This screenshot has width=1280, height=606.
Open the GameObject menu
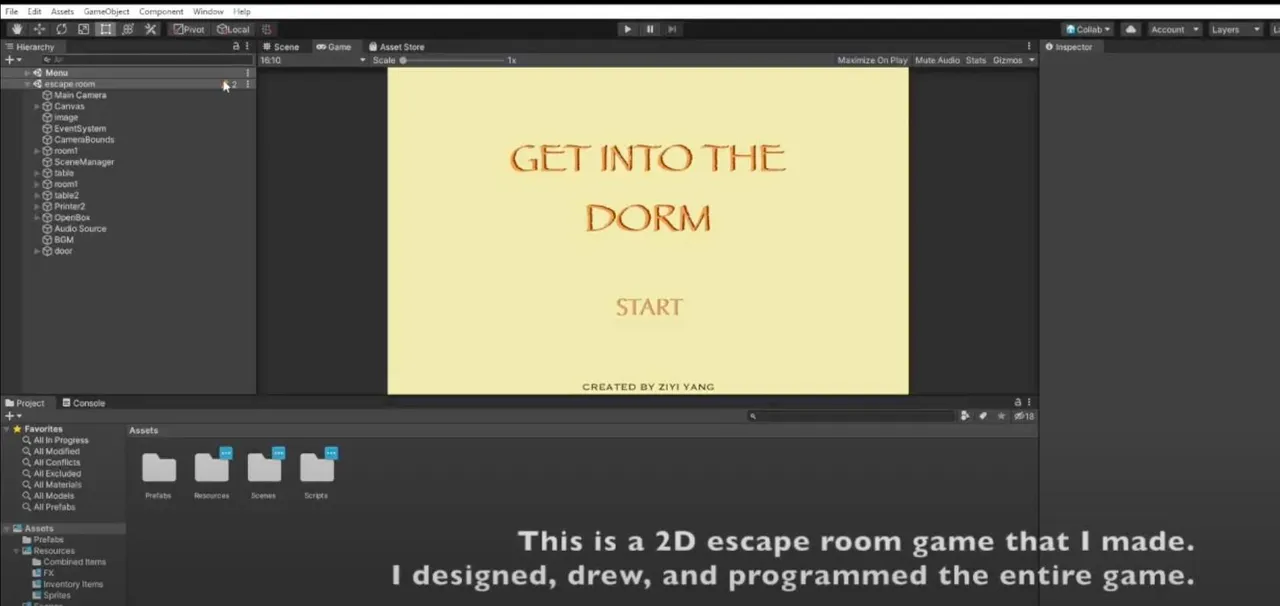[x=106, y=11]
